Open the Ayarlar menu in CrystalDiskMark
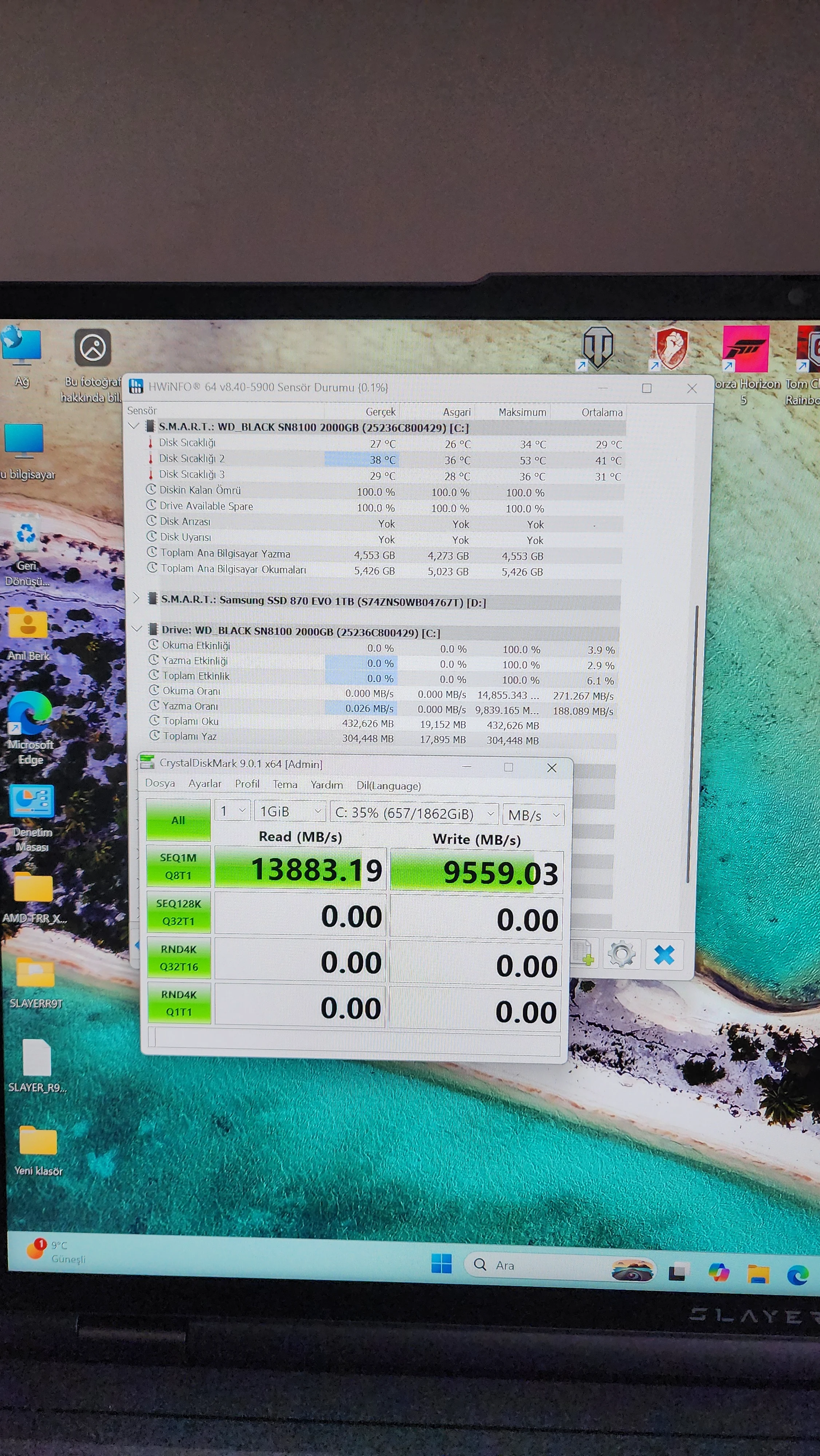The height and width of the screenshot is (1456, 820). click(x=205, y=783)
